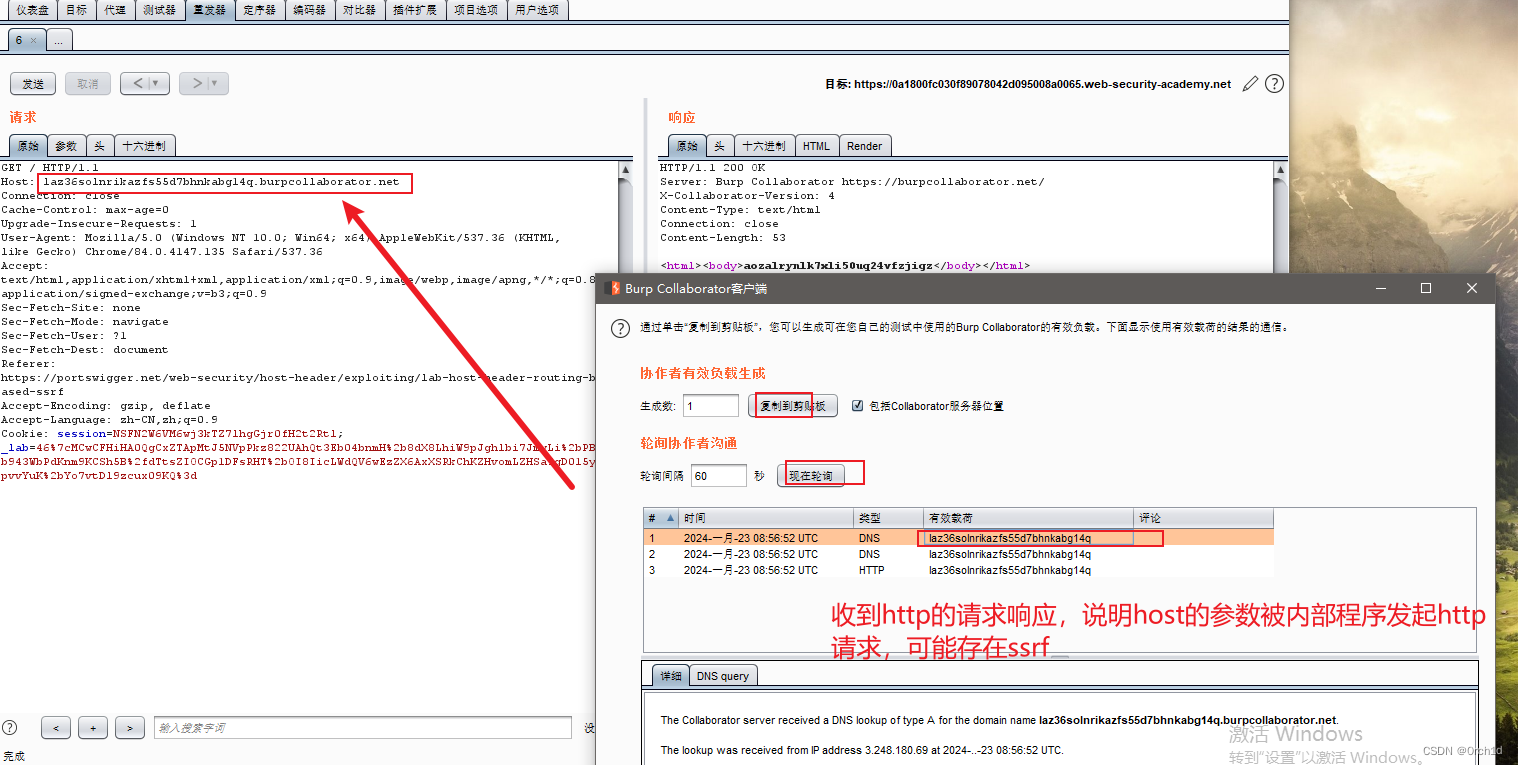
Task: Open the 测试器 intruder tab
Action: tap(159, 10)
